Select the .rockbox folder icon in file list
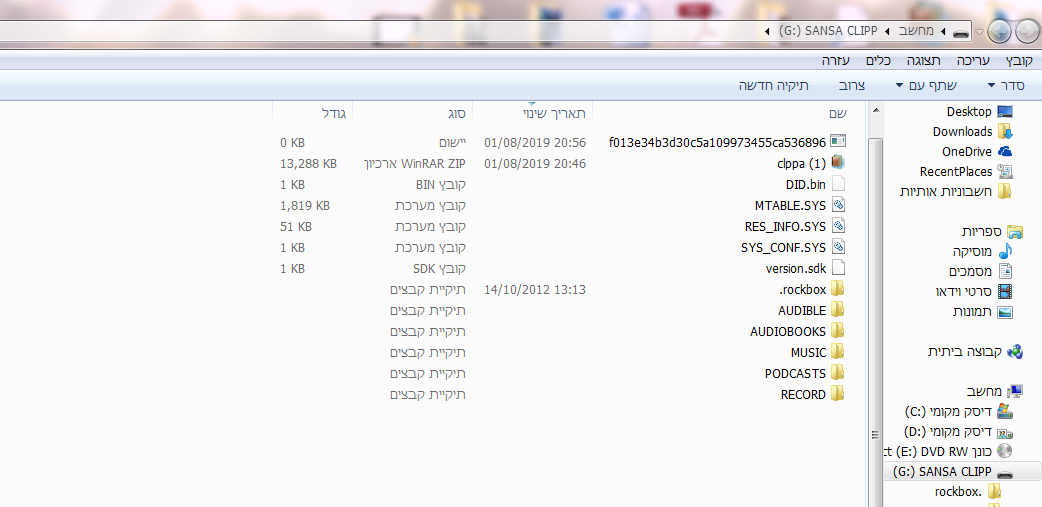Screen dimensions: 1042x507 (838, 289)
